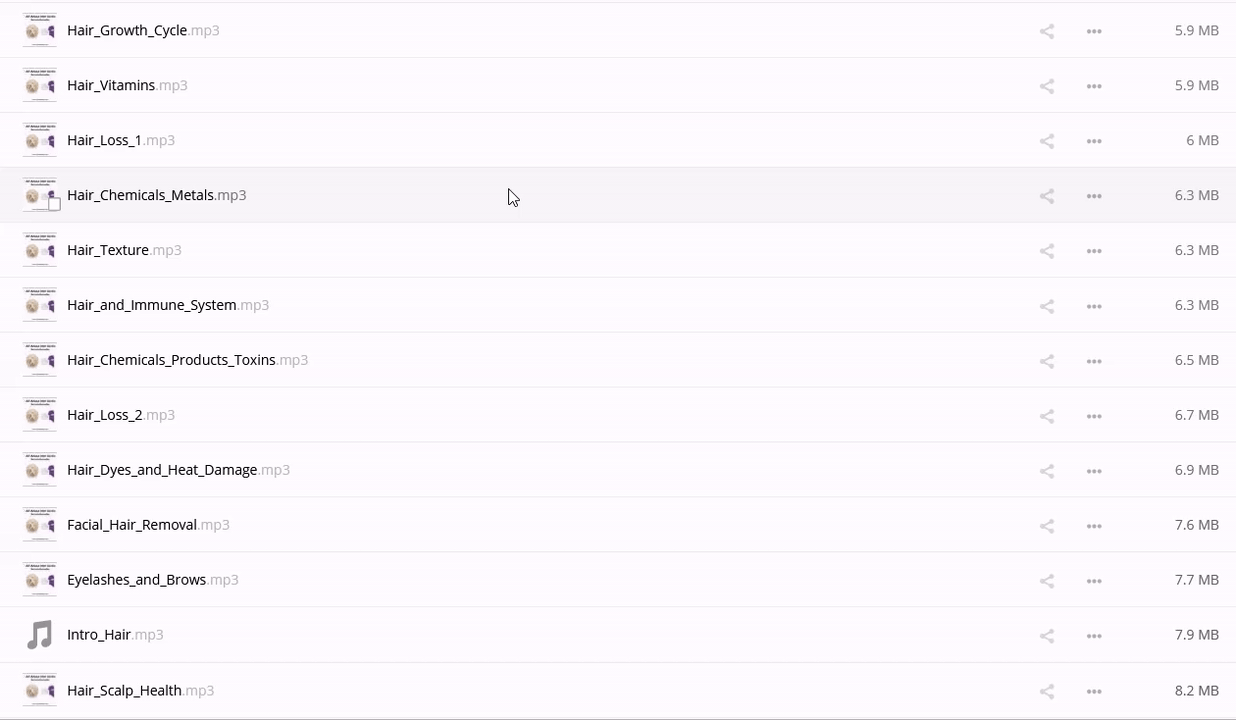This screenshot has height=720, width=1236.
Task: Select the Hair_Vitamins.mp3 thumbnail
Action: click(39, 86)
